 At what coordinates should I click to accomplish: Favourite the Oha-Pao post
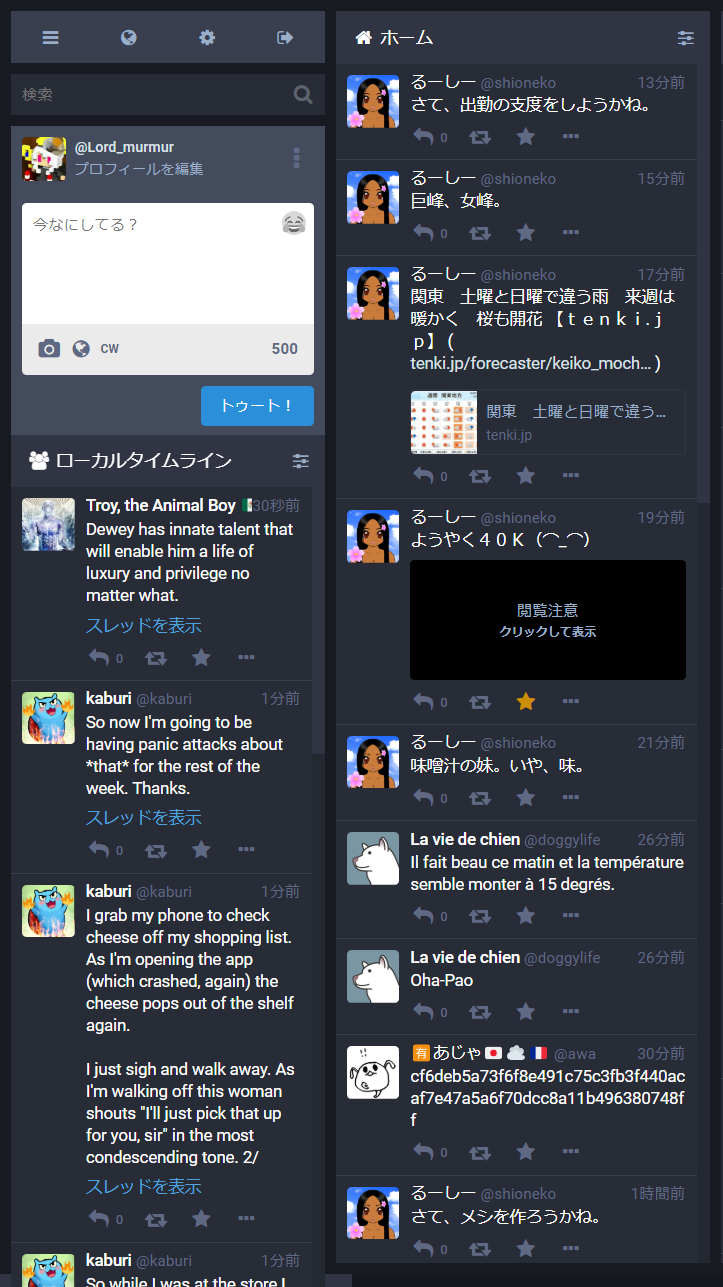[526, 1012]
